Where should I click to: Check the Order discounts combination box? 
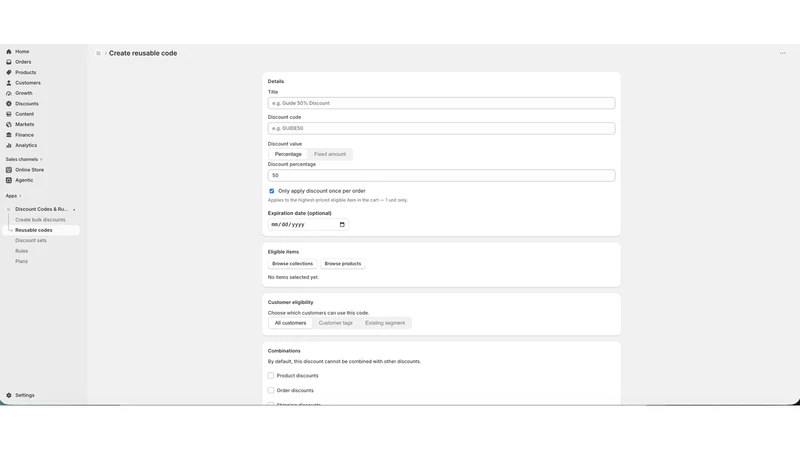click(x=271, y=390)
